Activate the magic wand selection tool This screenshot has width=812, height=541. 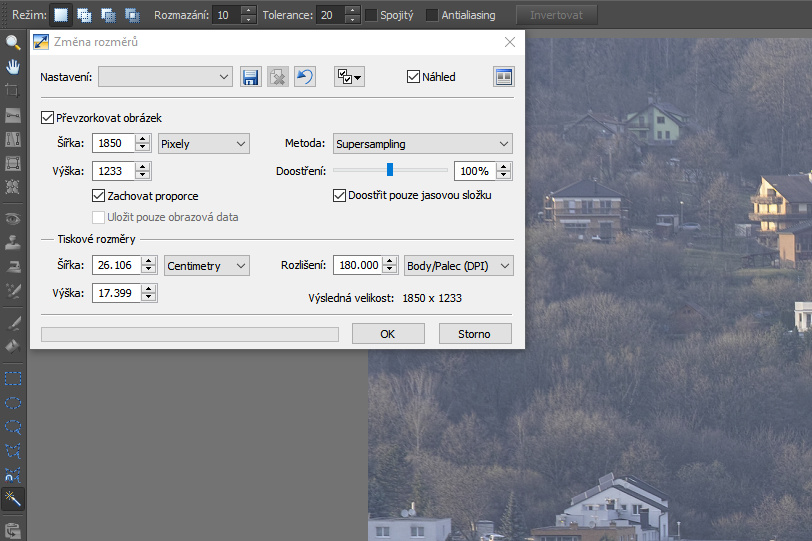pyautogui.click(x=13, y=498)
